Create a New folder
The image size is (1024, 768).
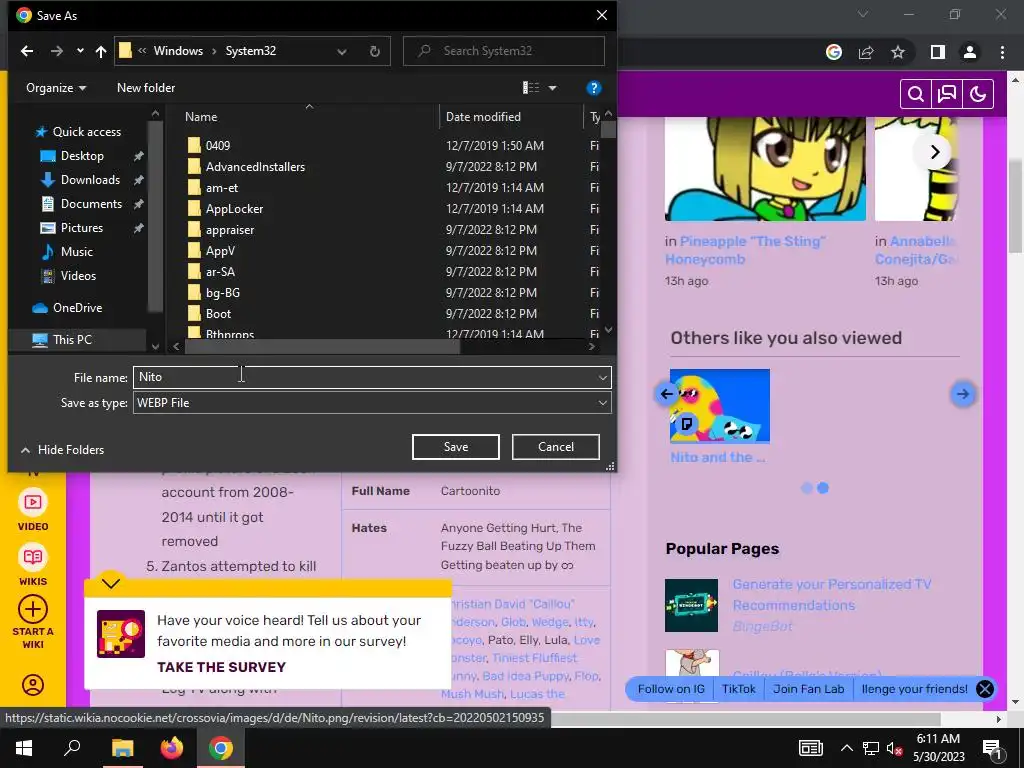146,88
